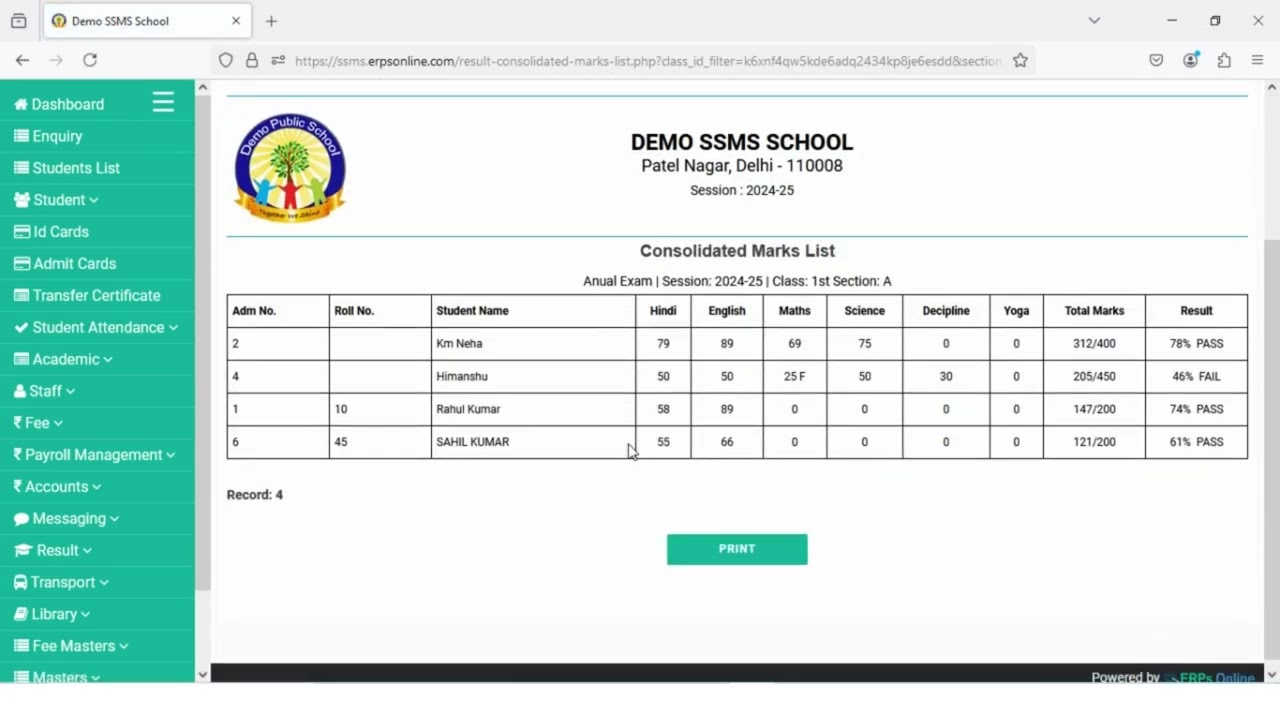Click the Consolidated Marks List heading
The width and height of the screenshot is (1280, 720).
737,251
